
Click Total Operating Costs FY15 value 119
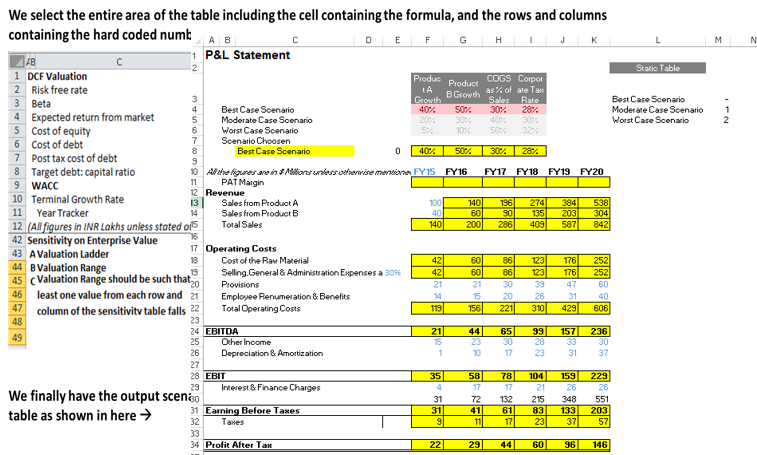(427, 308)
